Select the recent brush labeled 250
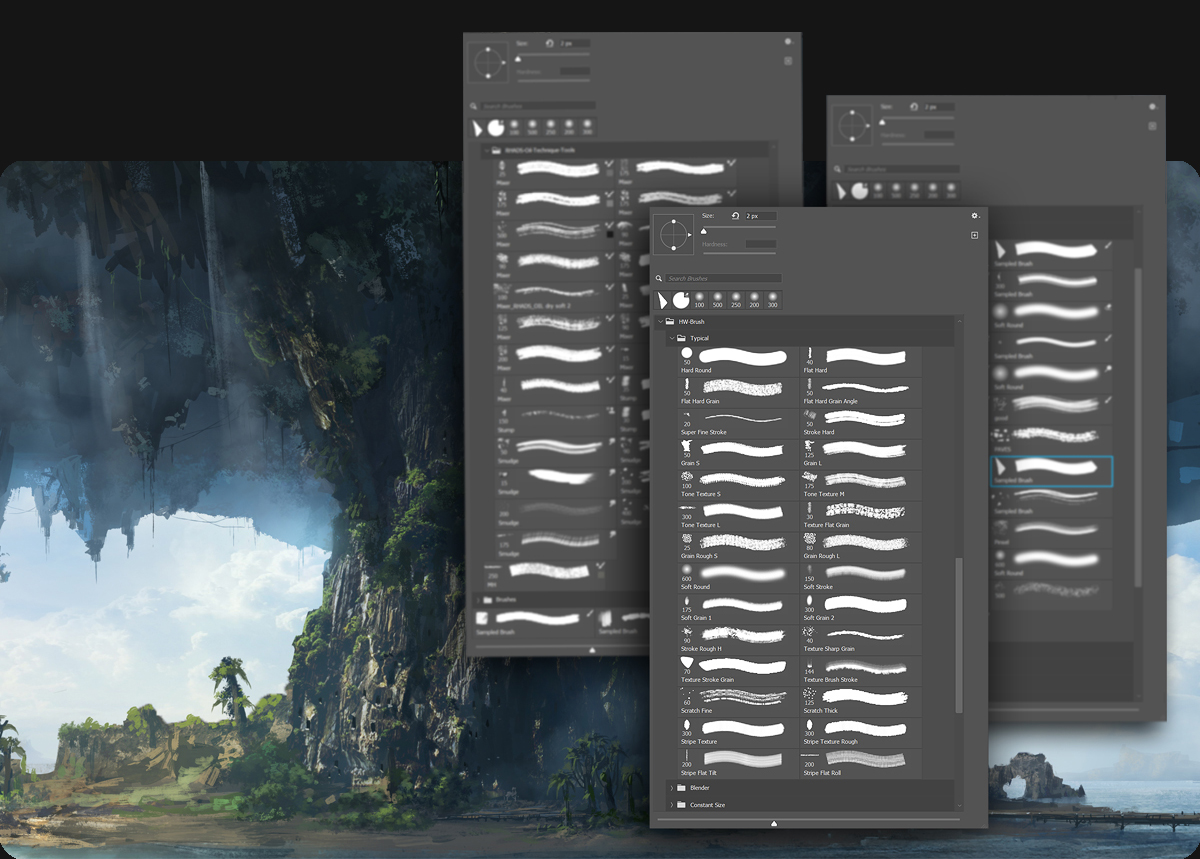 (736, 299)
